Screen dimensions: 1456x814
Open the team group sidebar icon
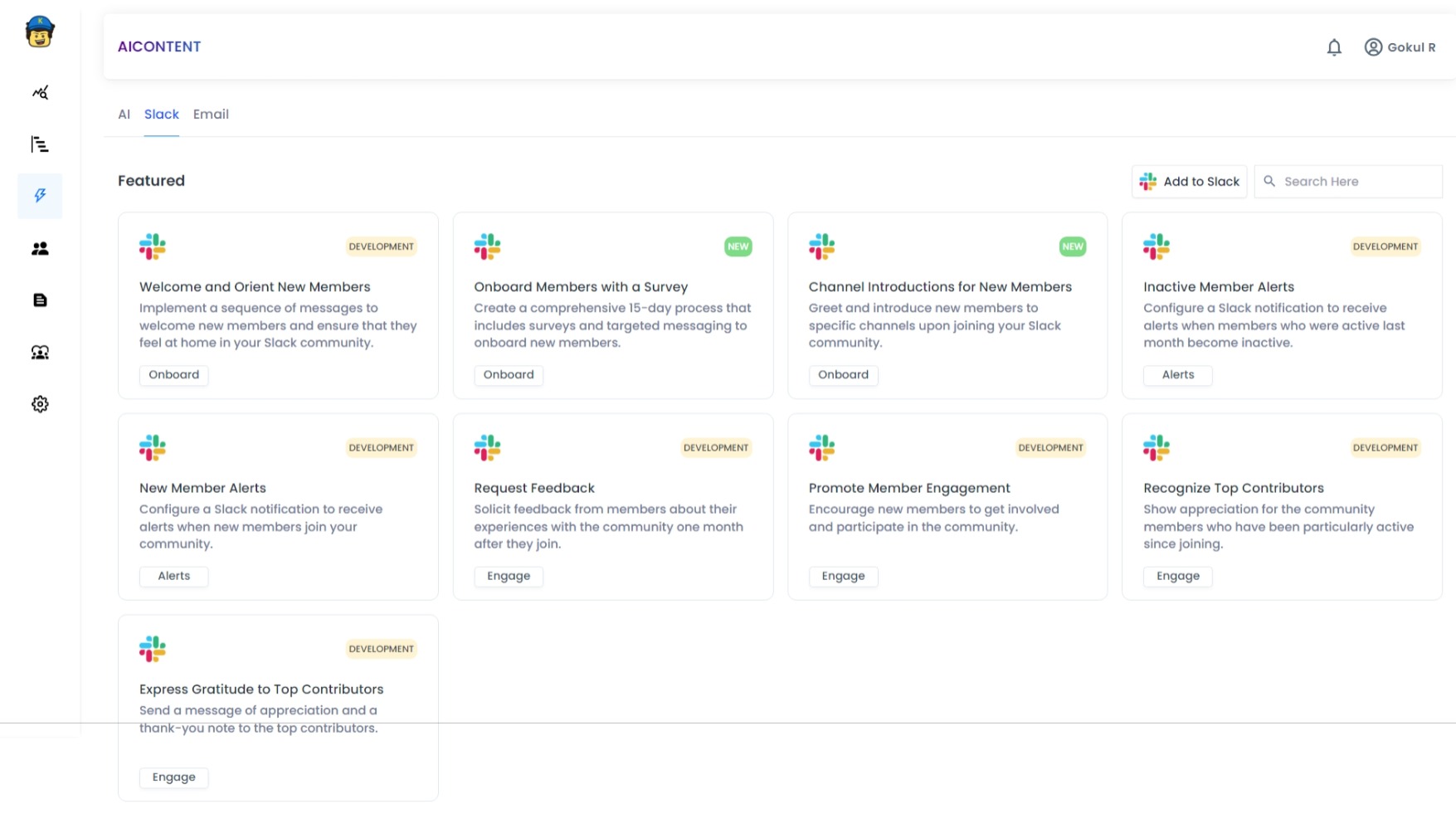coord(40,353)
